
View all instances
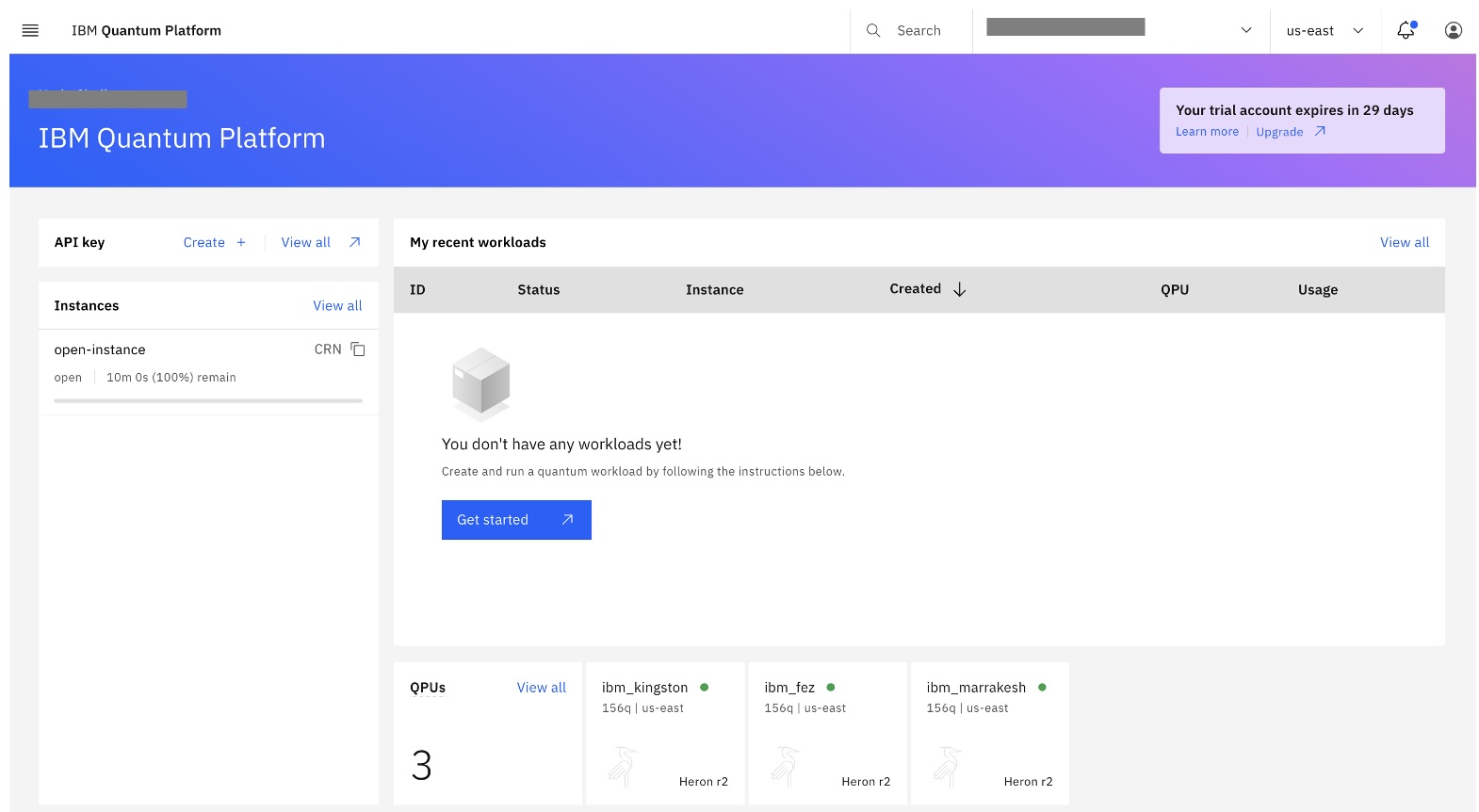pyautogui.click(x=337, y=306)
